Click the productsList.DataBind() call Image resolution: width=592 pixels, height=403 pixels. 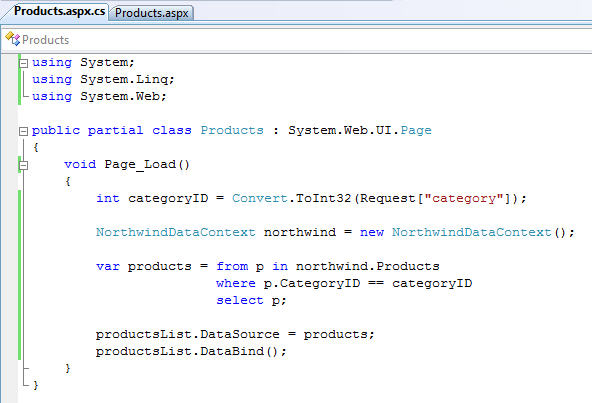[x=191, y=351]
